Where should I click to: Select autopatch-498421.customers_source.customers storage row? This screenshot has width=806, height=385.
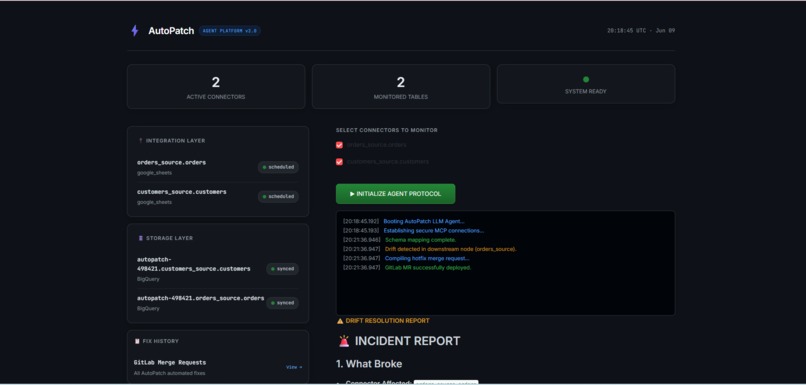[218, 269]
